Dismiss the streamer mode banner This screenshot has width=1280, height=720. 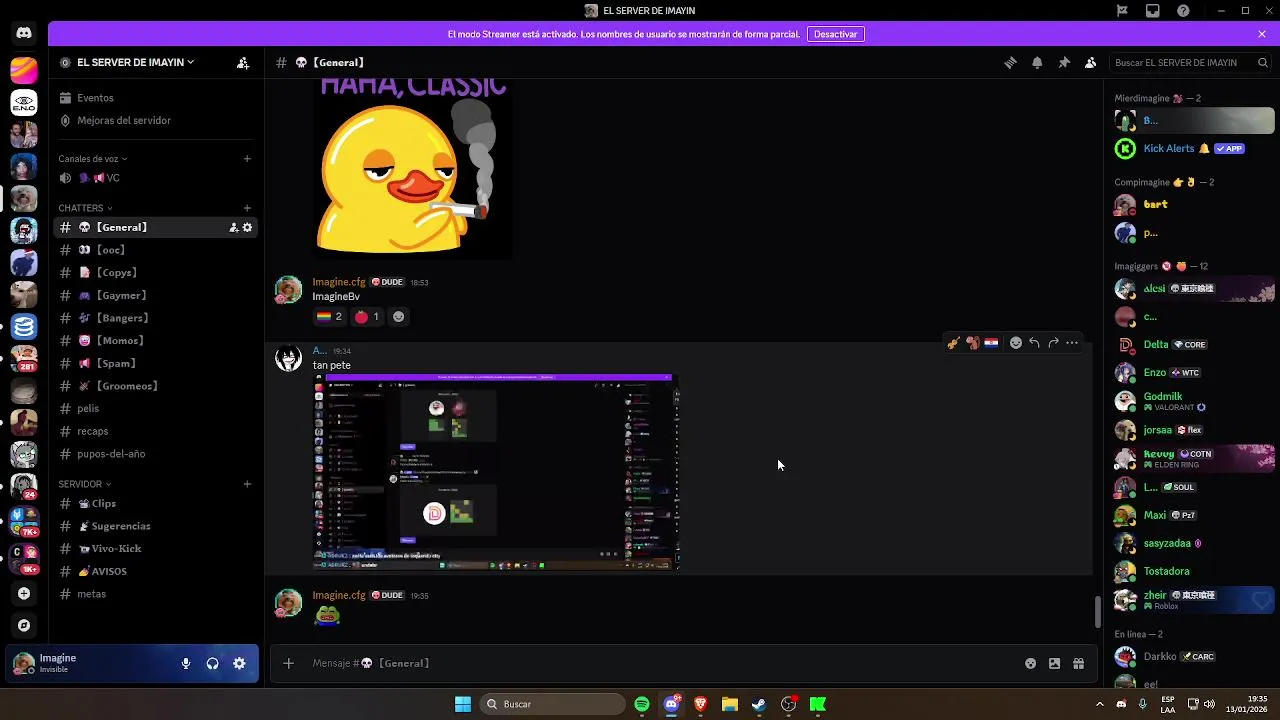[x=1262, y=34]
